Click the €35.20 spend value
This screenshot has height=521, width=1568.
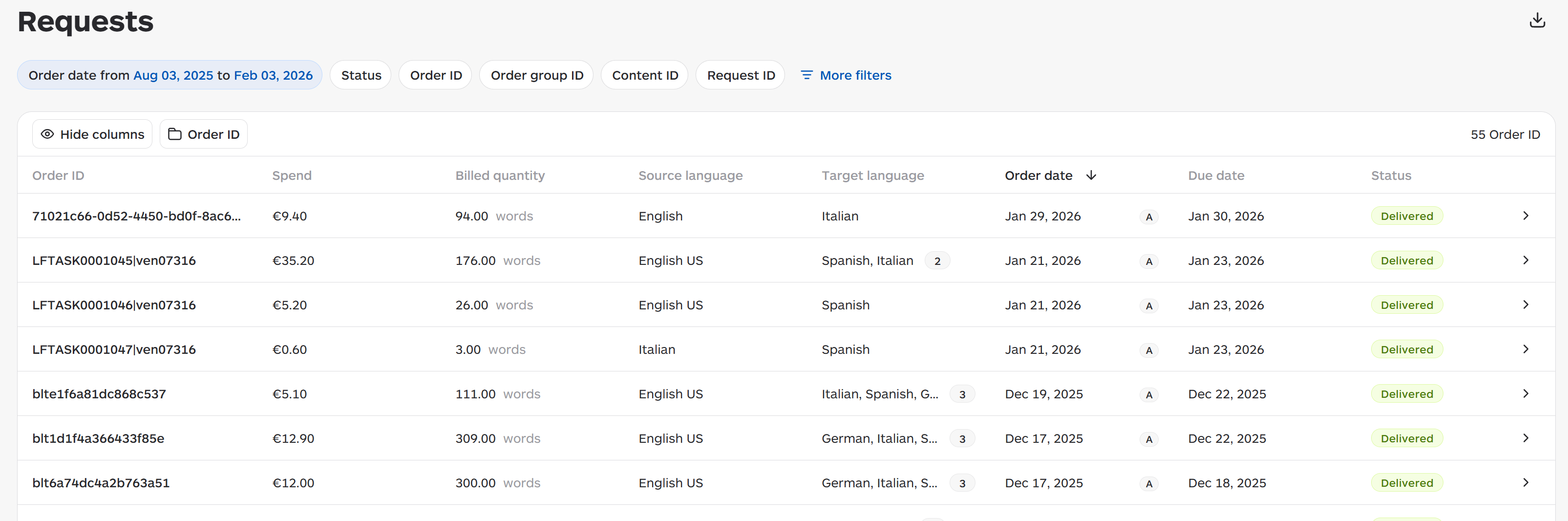(294, 261)
